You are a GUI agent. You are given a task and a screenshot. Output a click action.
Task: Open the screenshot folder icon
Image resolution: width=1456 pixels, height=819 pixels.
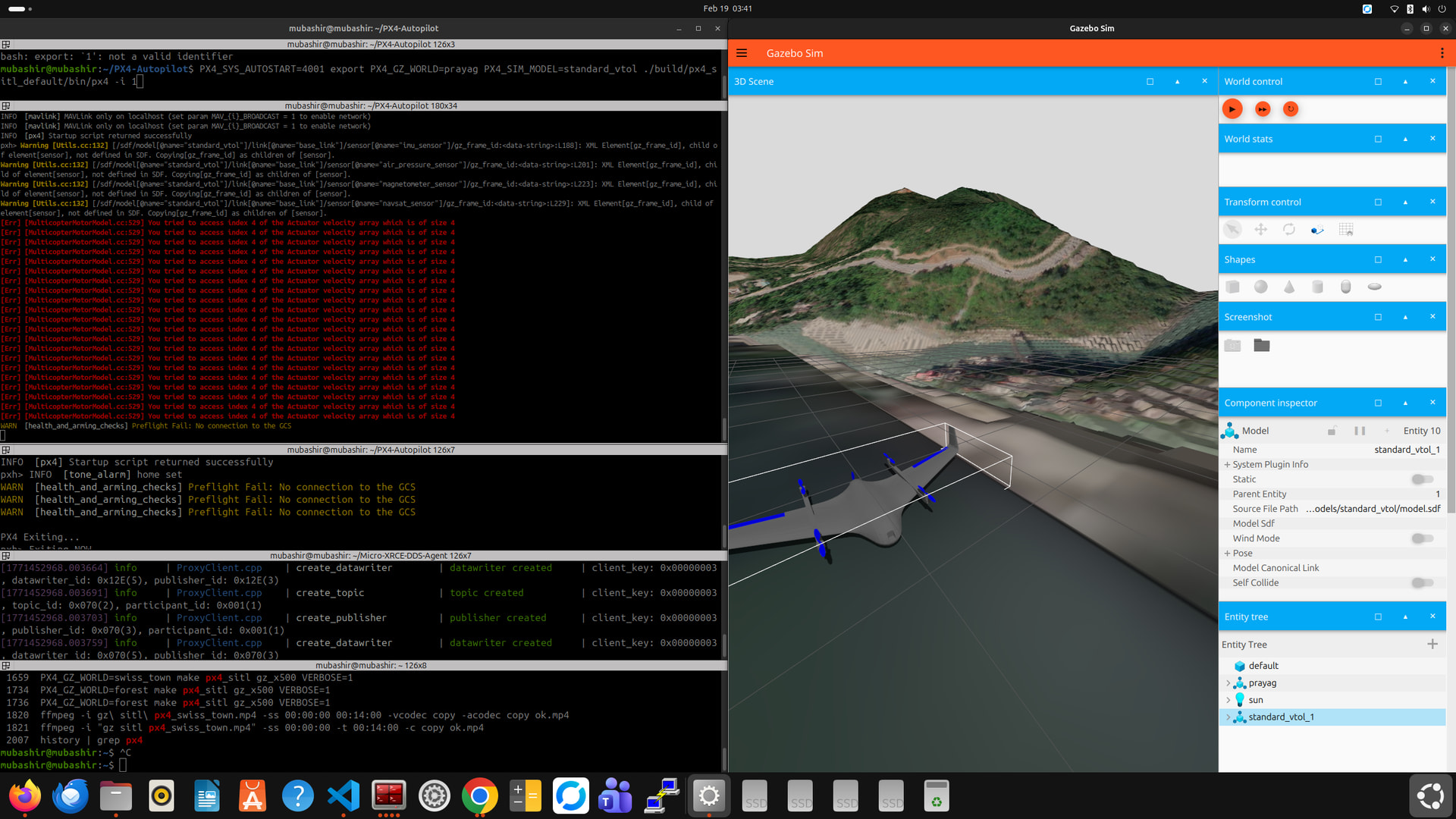pos(1261,345)
